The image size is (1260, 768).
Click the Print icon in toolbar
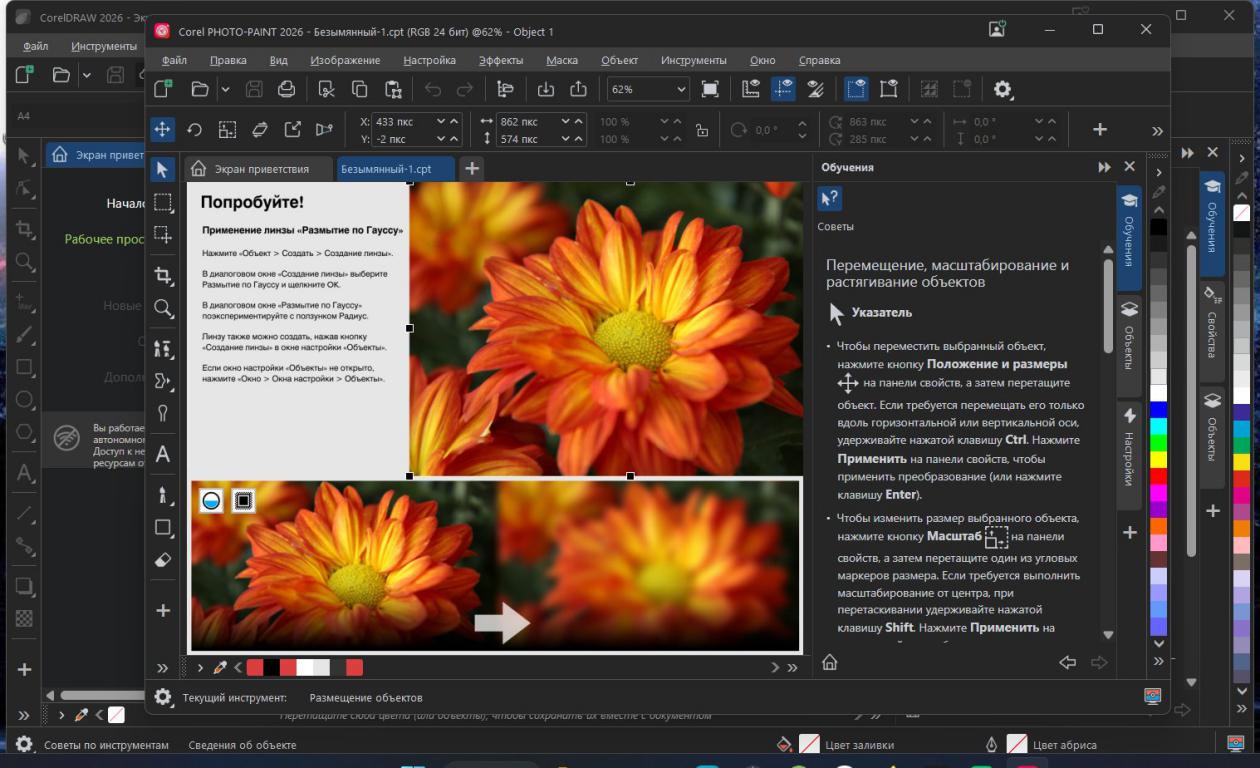pos(286,89)
